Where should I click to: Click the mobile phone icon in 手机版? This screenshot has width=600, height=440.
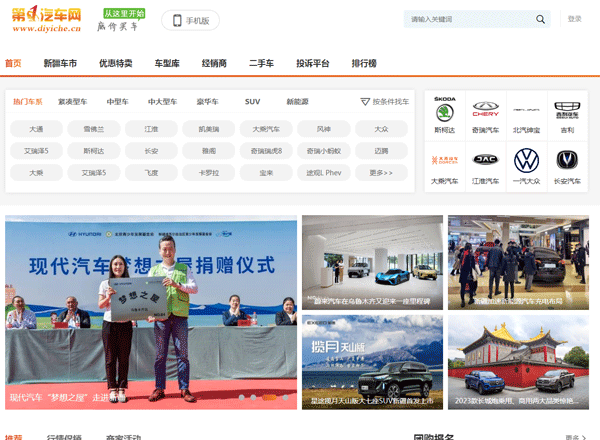[177, 20]
